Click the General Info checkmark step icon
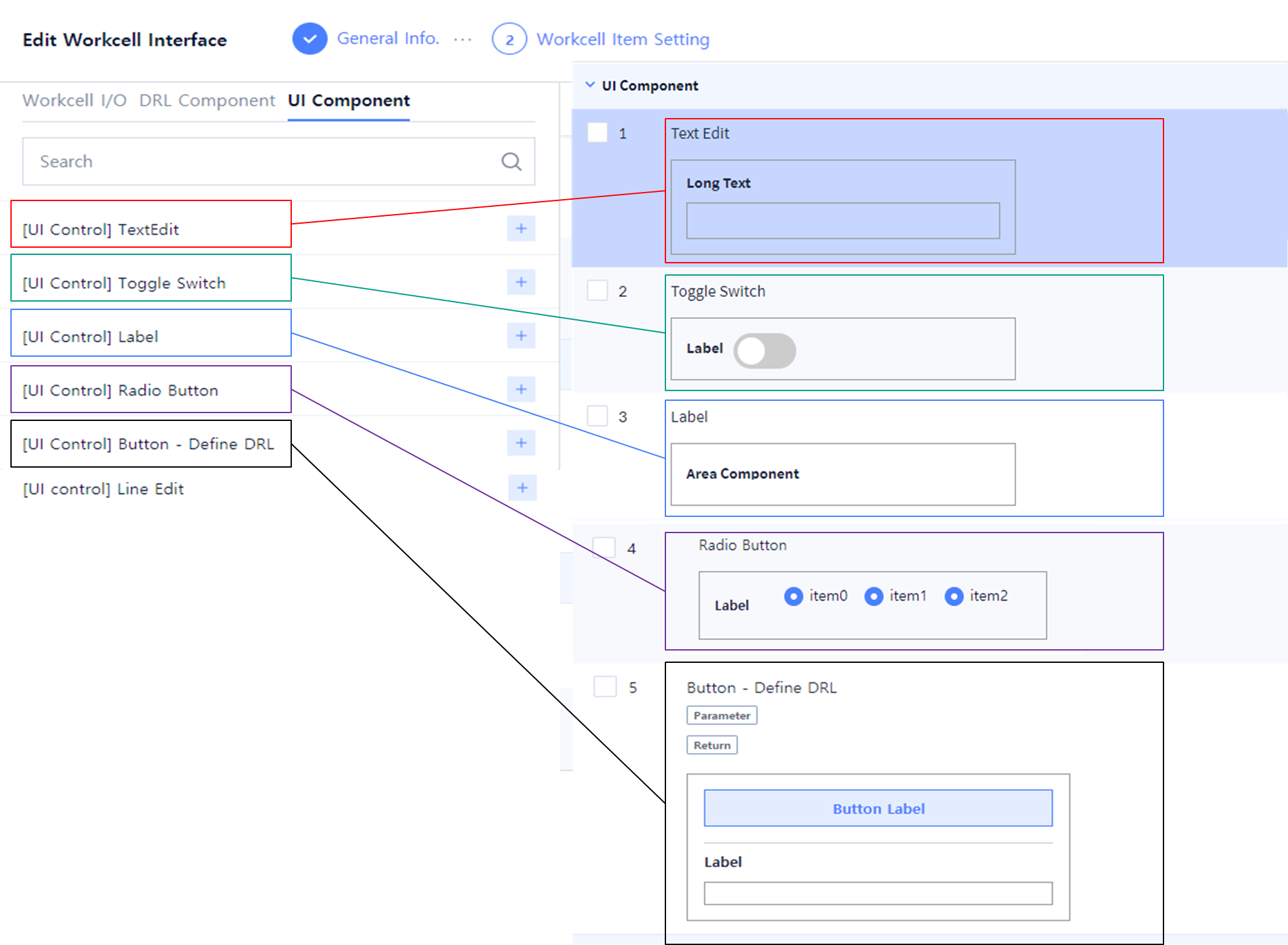 pyautogui.click(x=309, y=39)
